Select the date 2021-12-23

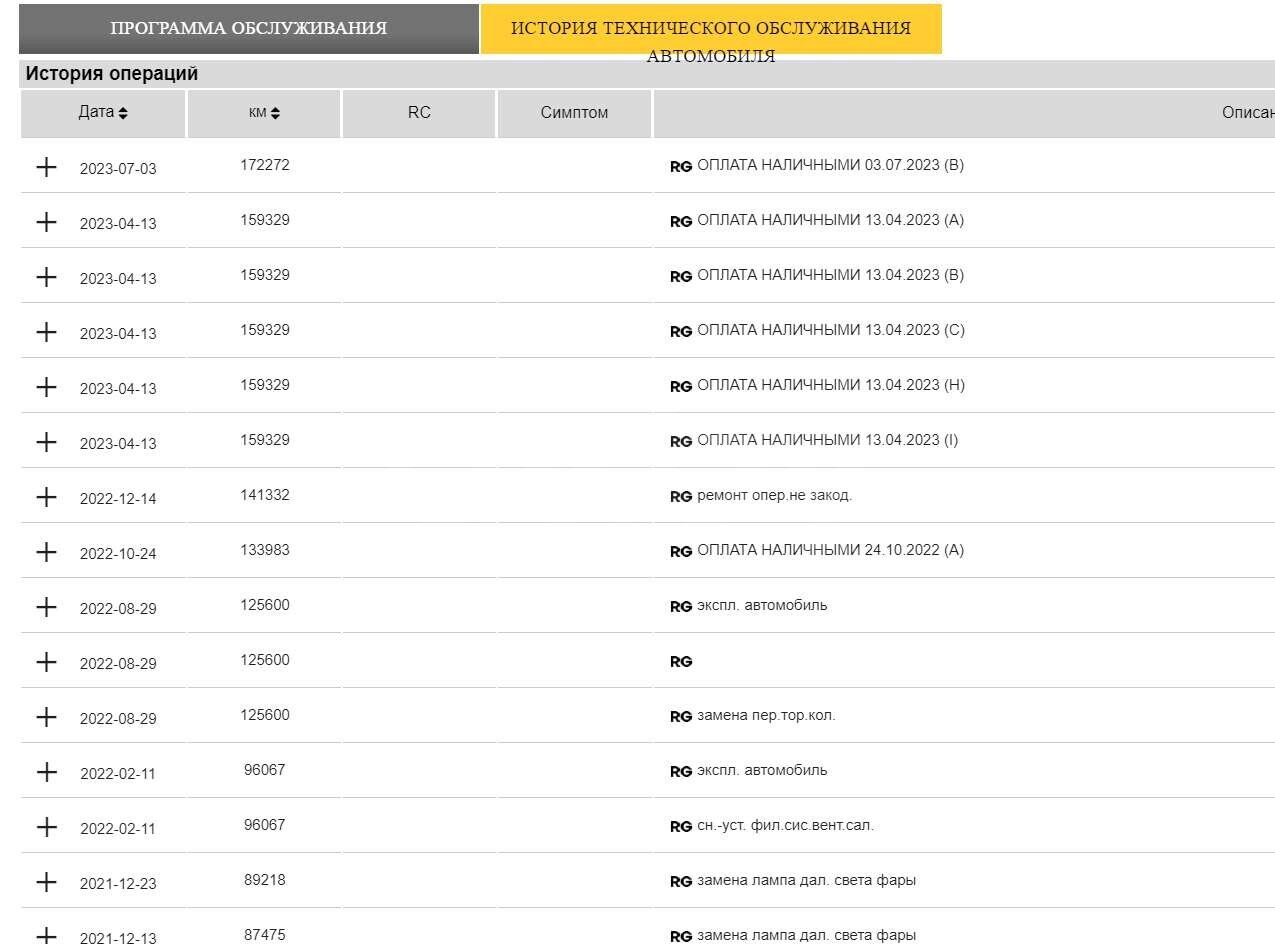[118, 884]
